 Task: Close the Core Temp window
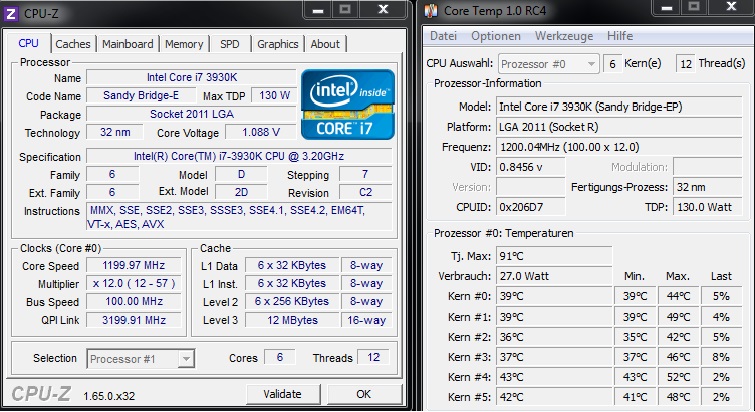[x=731, y=7]
